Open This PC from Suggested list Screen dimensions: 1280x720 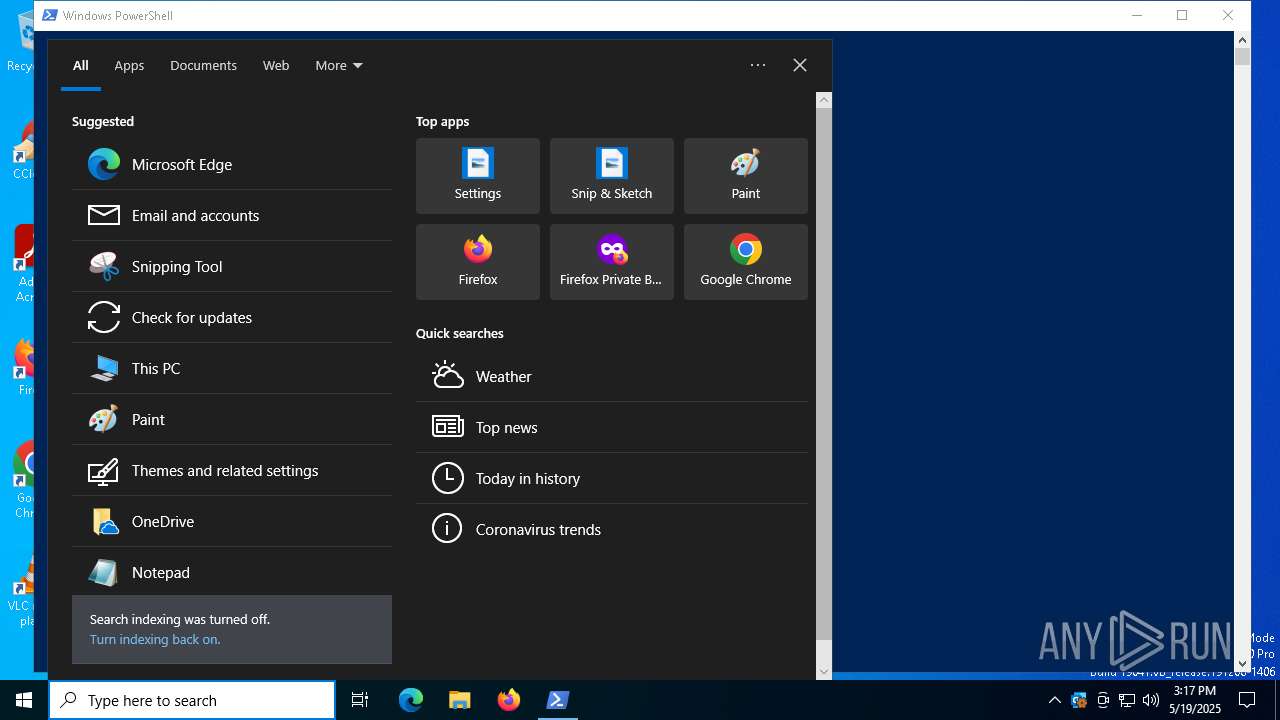click(232, 368)
